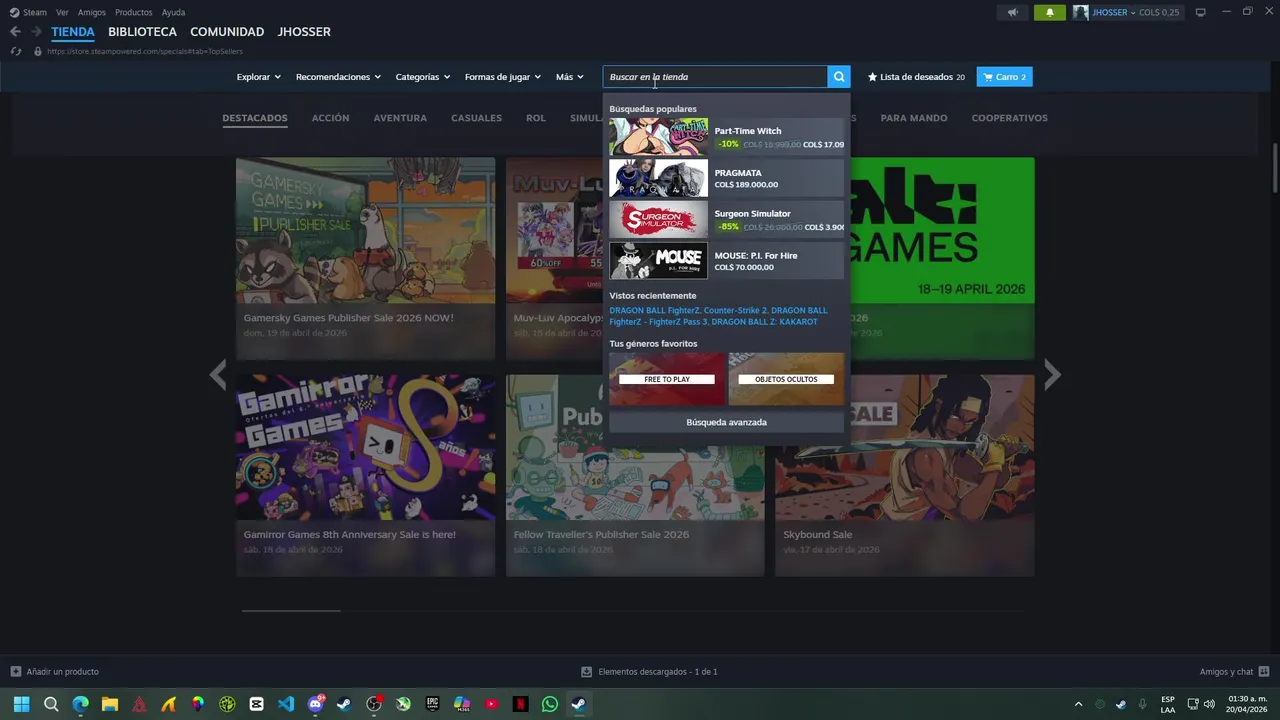This screenshot has width=1280, height=720.
Task: Click Búsqueda avanzada button
Action: [726, 422]
